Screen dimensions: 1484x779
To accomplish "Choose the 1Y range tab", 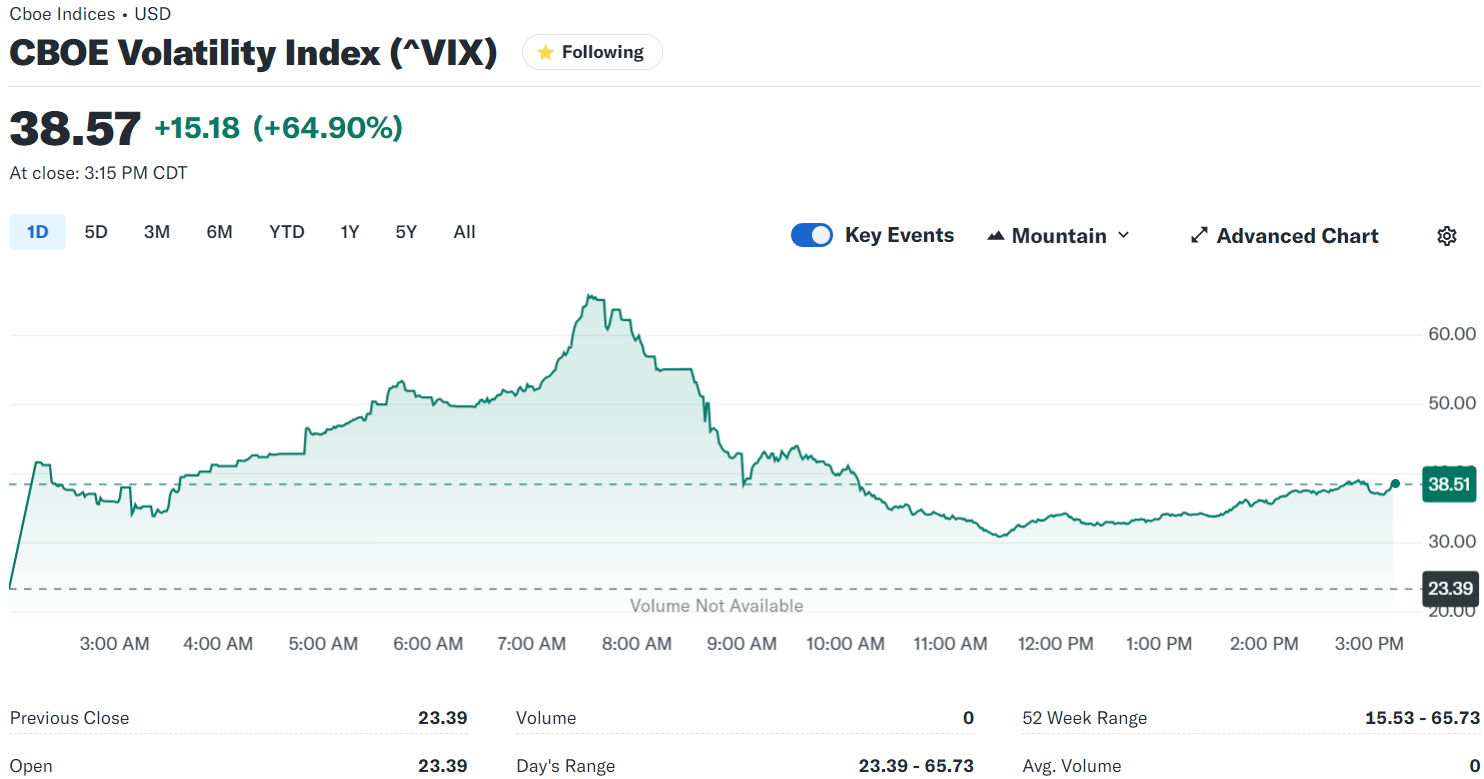I will point(349,232).
